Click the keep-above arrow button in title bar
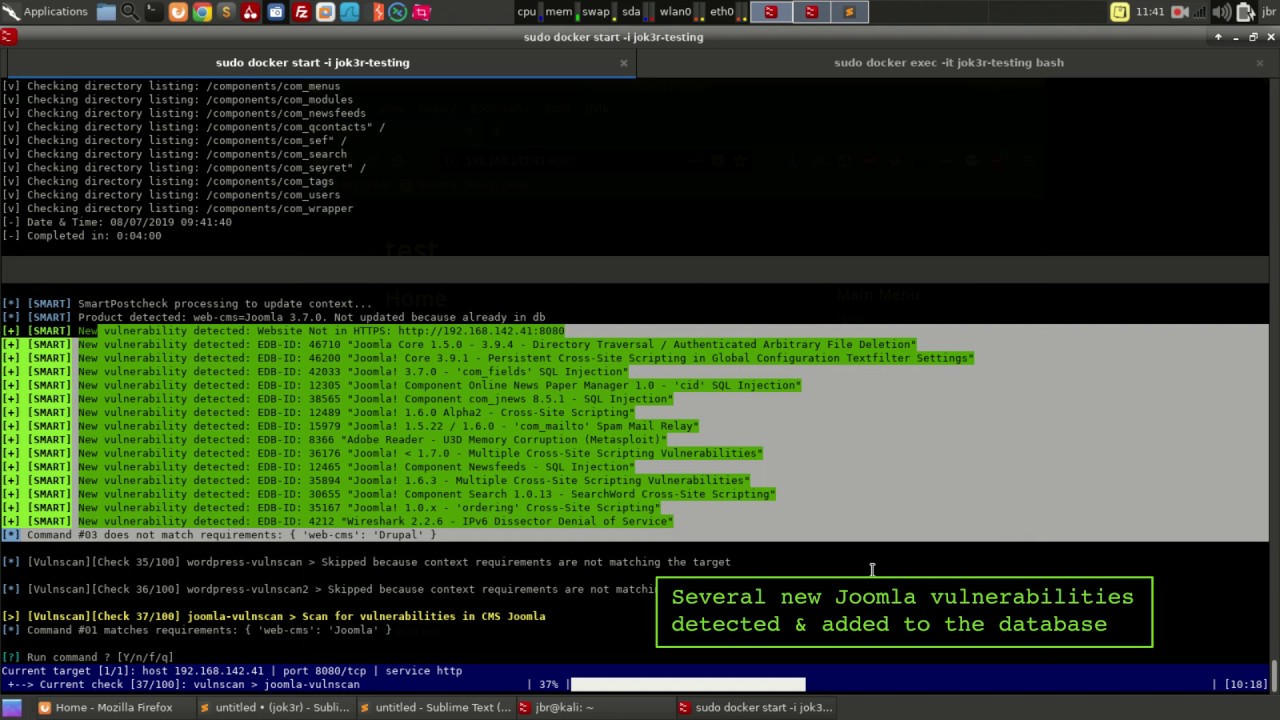Screen dimensions: 1280x720 coord(1218,37)
